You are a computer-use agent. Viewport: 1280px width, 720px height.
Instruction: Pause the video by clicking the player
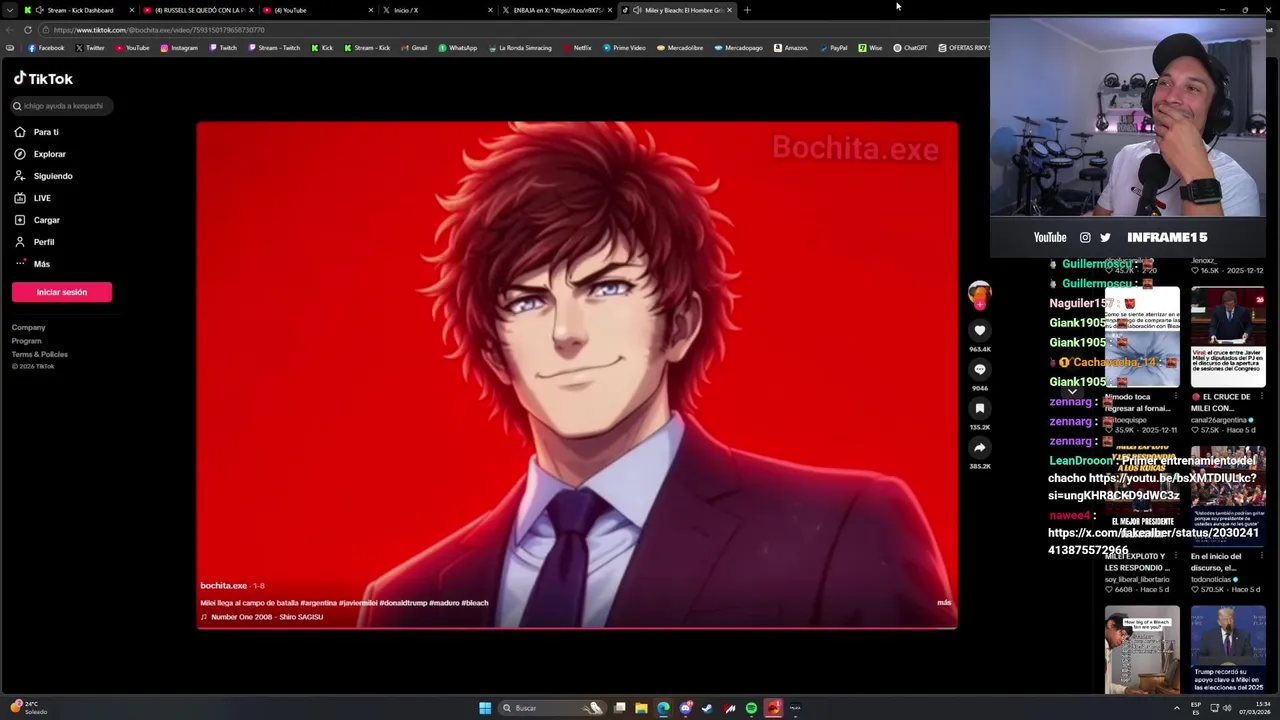click(577, 375)
